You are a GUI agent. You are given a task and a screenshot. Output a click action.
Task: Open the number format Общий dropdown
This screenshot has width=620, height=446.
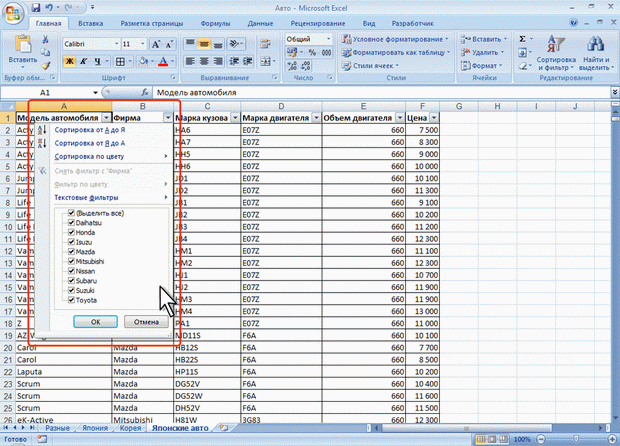tap(329, 39)
